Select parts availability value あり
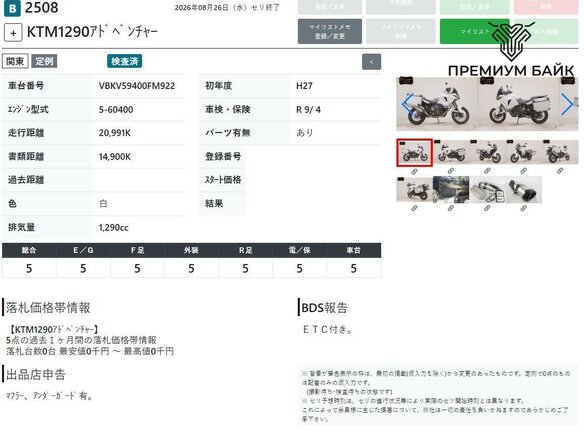The height and width of the screenshot is (438, 584). coord(305,133)
